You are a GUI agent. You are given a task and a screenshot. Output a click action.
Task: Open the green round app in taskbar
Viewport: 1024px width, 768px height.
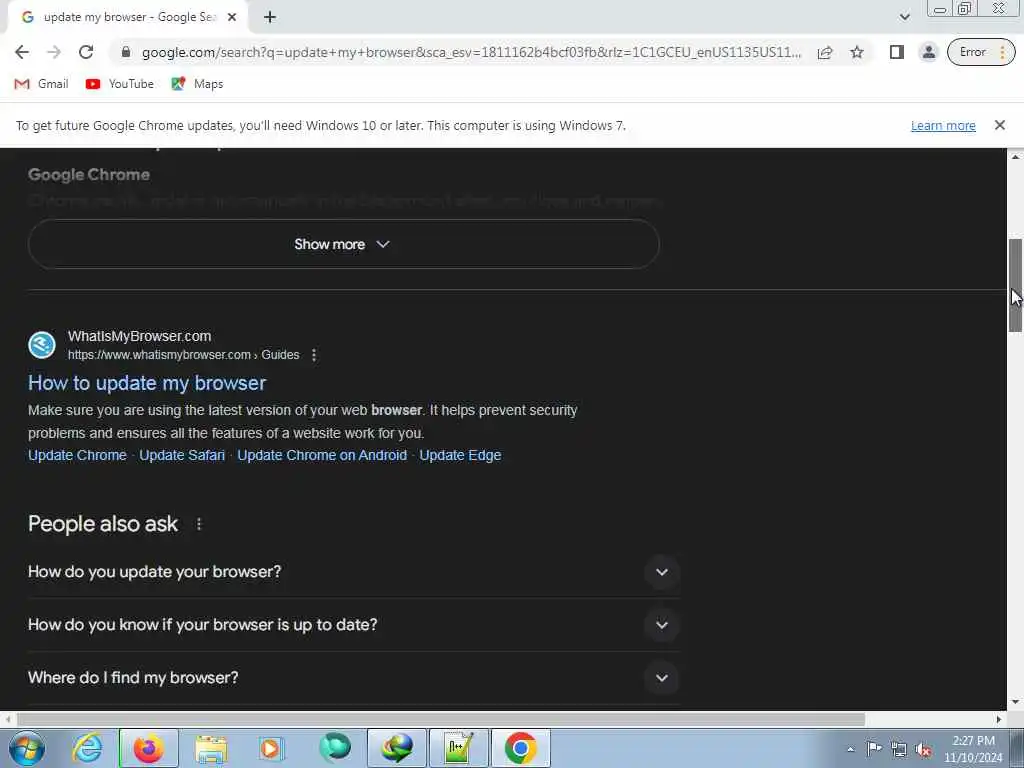(x=335, y=748)
